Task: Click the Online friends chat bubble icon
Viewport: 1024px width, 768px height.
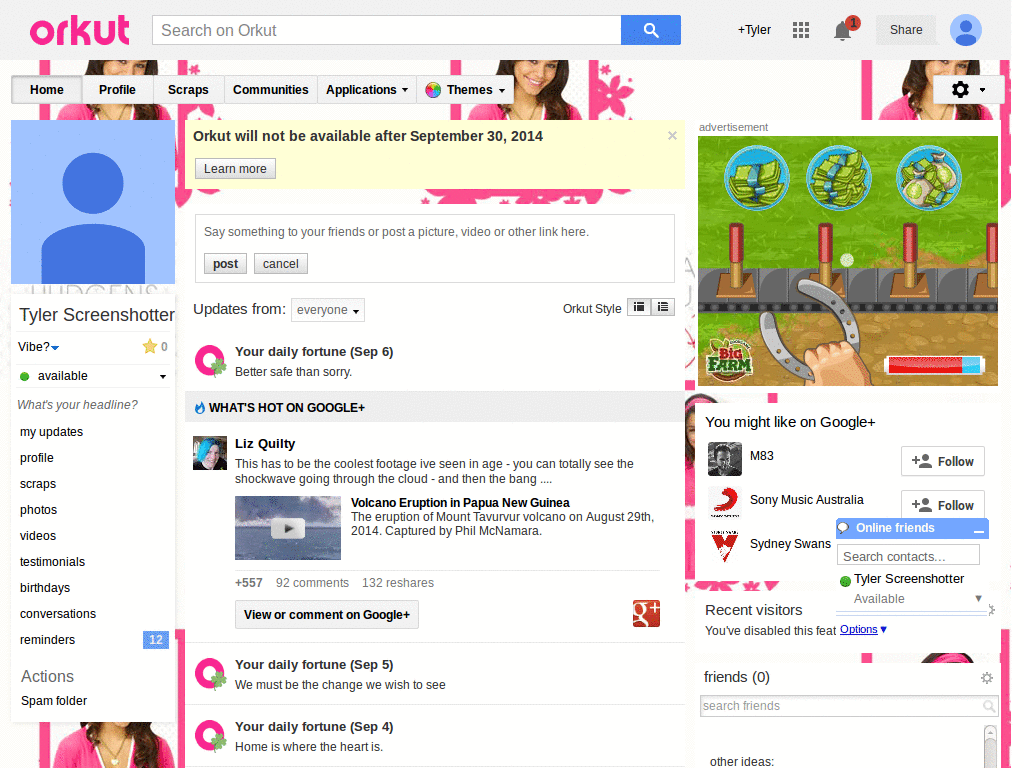Action: pyautogui.click(x=844, y=528)
